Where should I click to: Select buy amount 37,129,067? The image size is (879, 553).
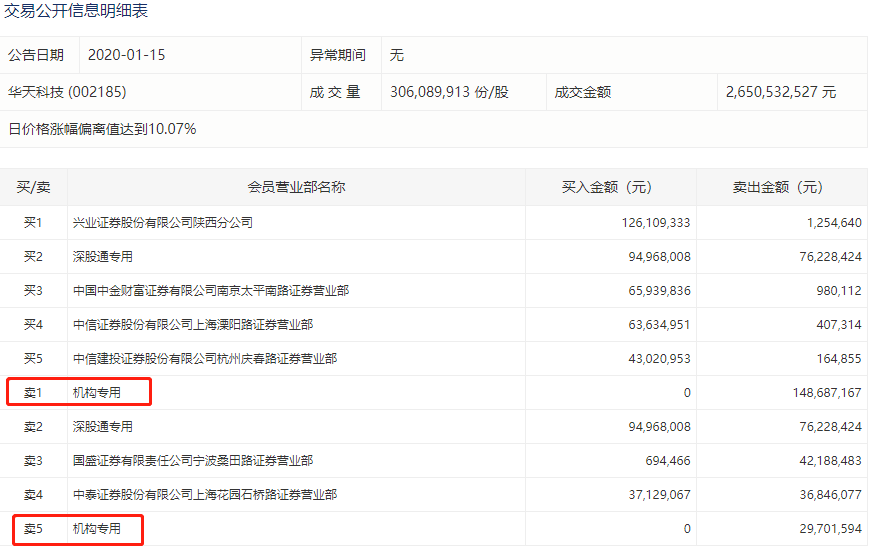tap(659, 495)
